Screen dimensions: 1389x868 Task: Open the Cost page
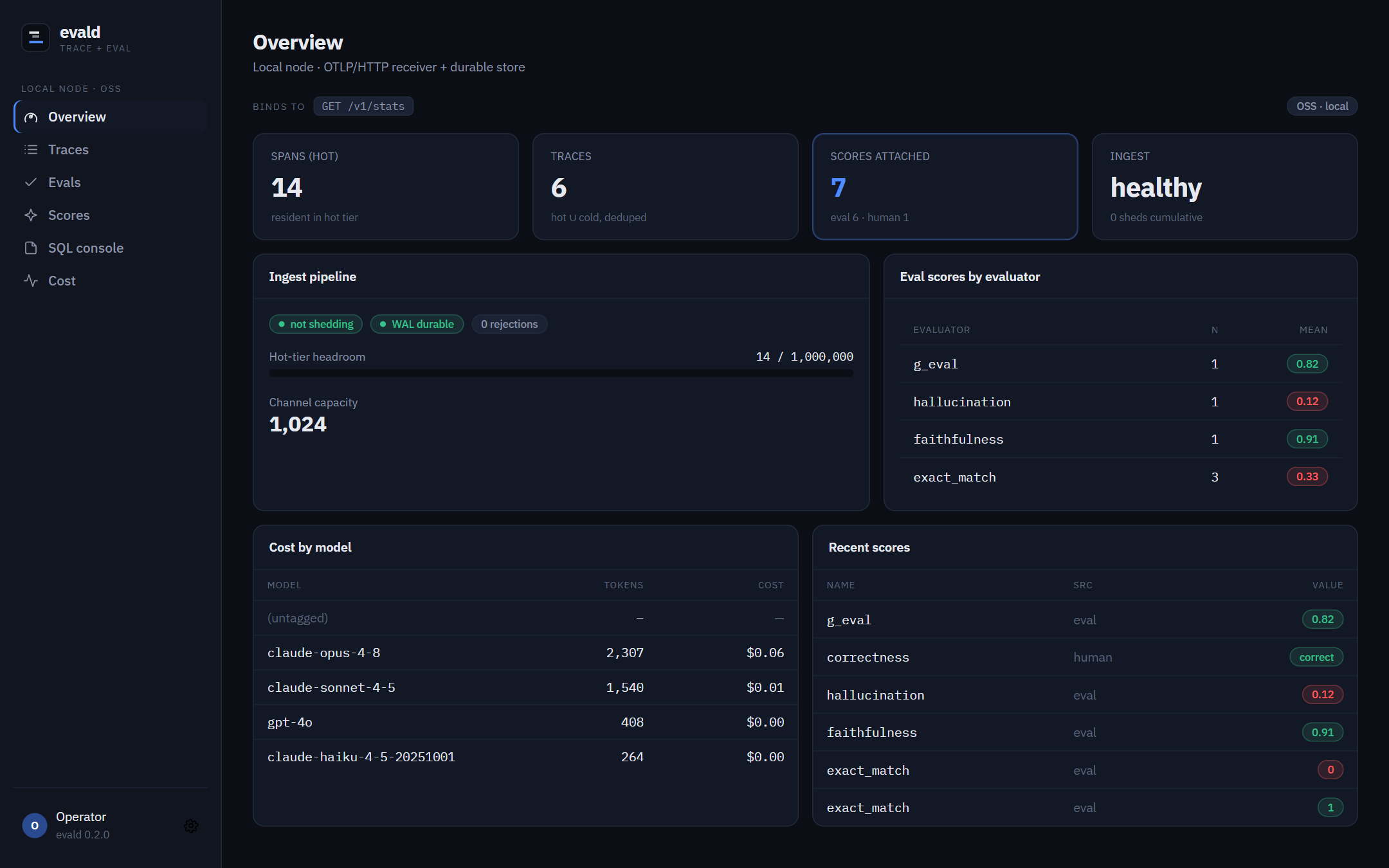tap(111, 281)
